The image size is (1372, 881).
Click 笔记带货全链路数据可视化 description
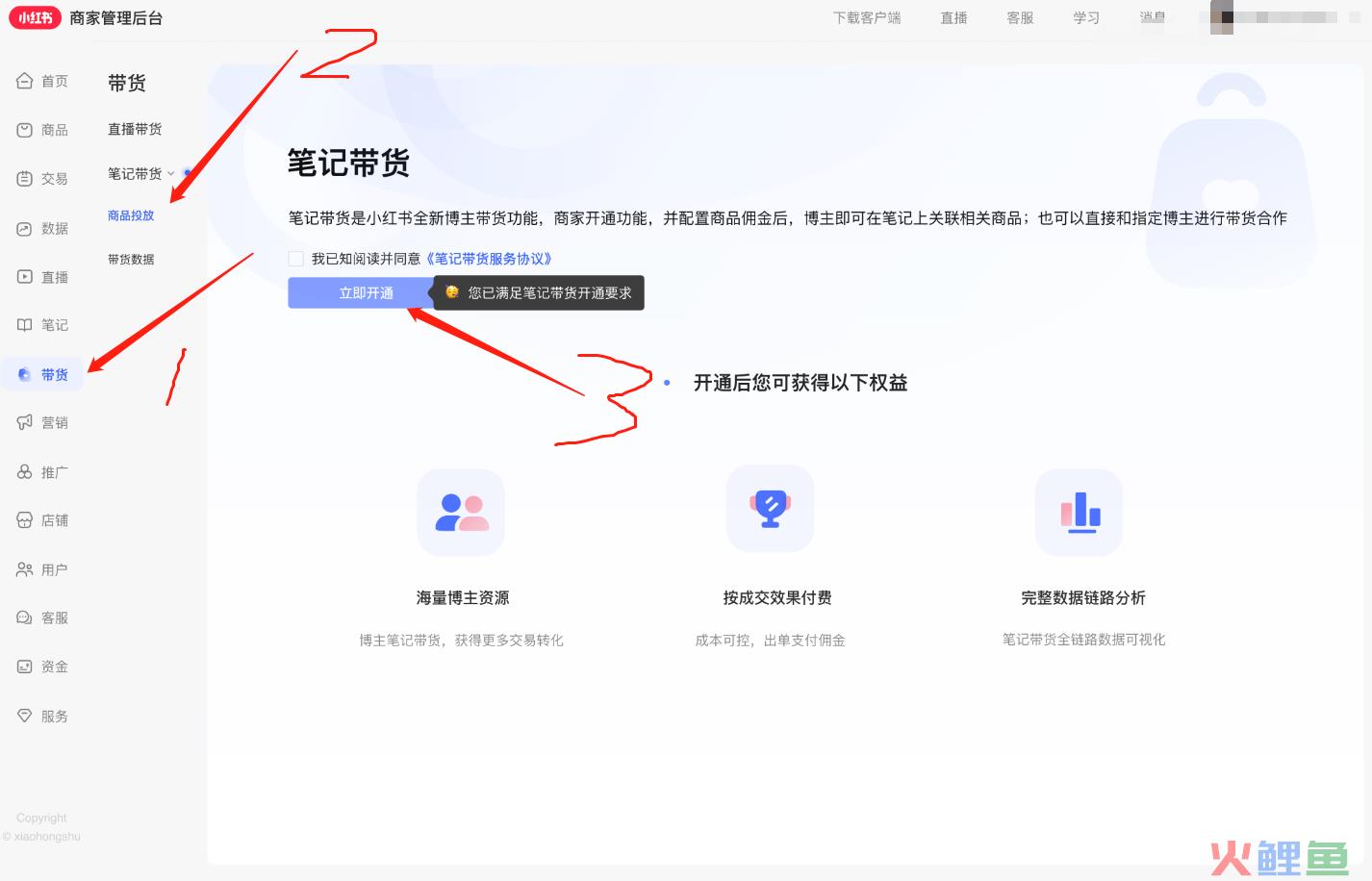1083,640
